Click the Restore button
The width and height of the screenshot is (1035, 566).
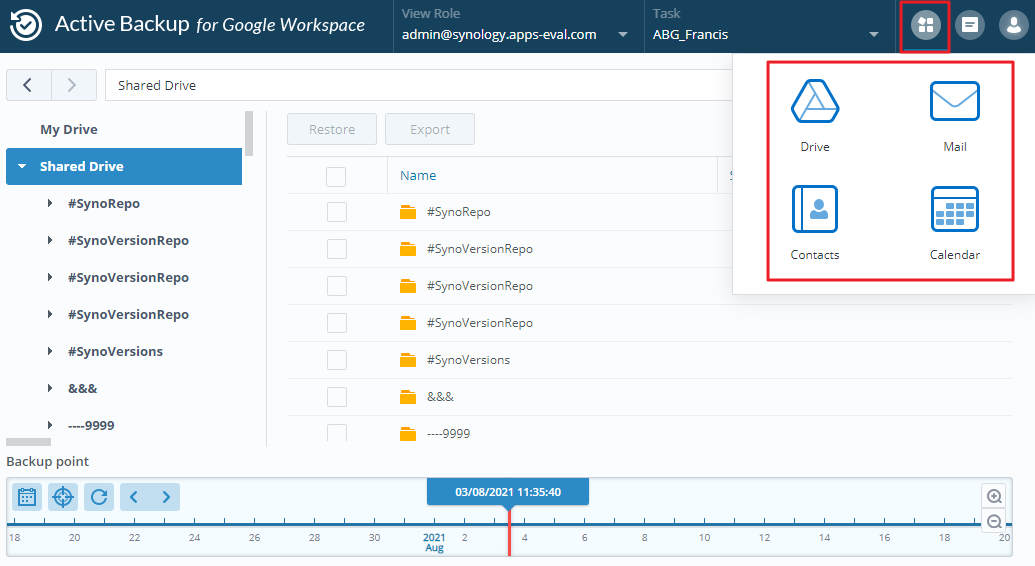pyautogui.click(x=332, y=129)
